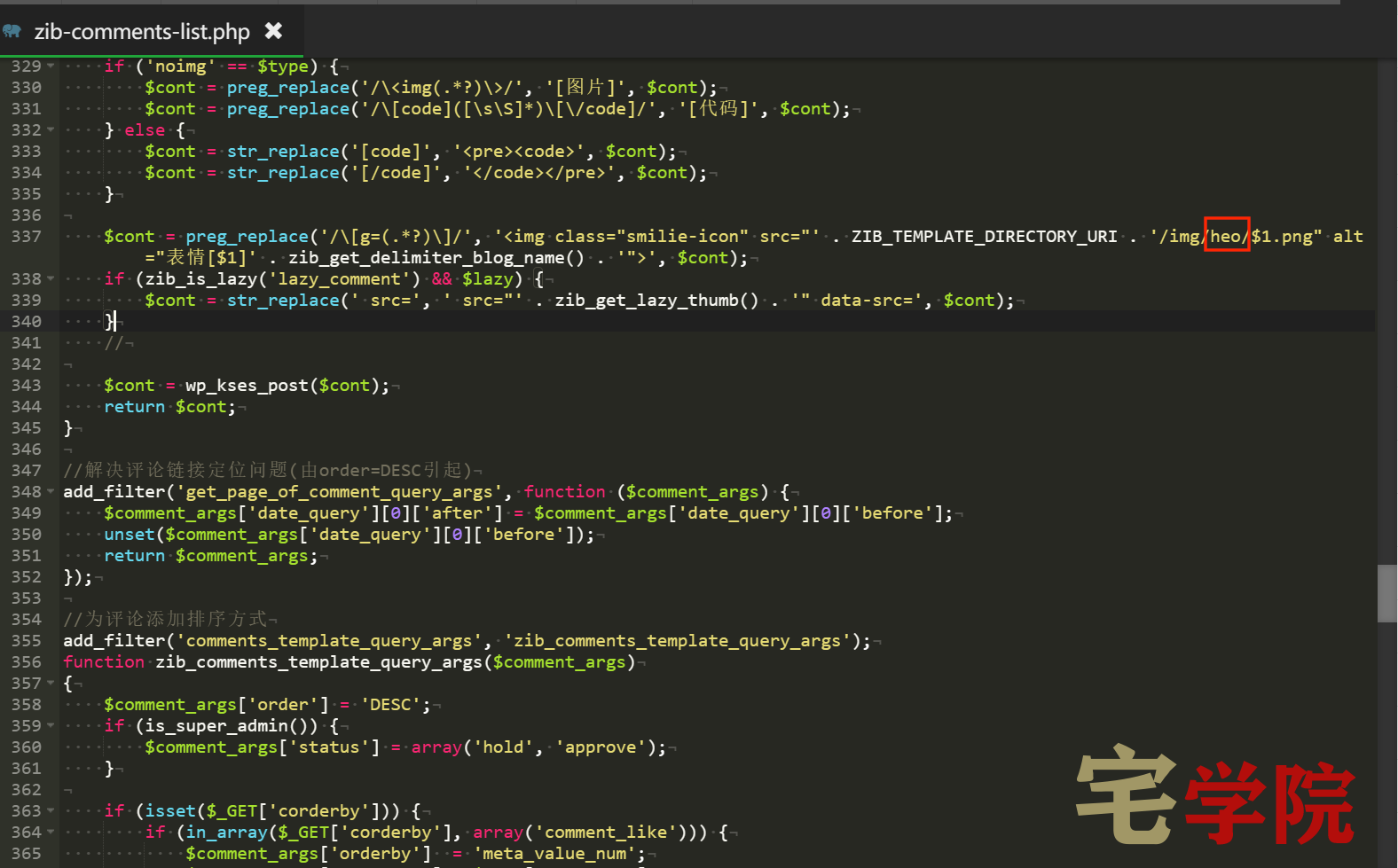The width and height of the screenshot is (1398, 868).
Task: Place cursor on highlighted heo/ text
Action: coord(1227,236)
